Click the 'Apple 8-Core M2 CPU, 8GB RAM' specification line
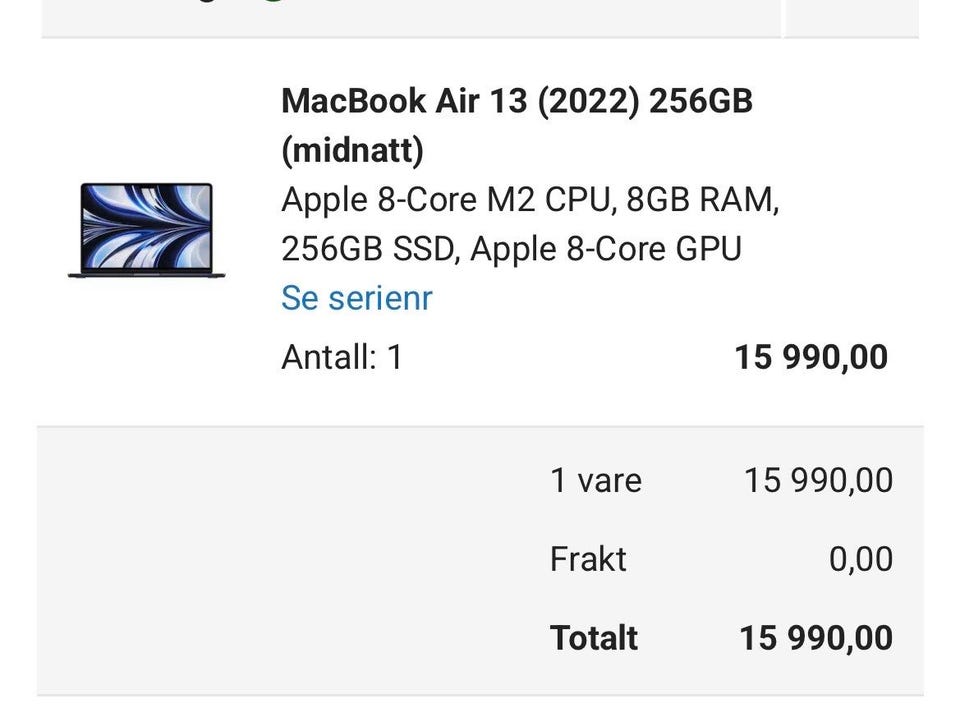The width and height of the screenshot is (960, 708). pos(530,200)
